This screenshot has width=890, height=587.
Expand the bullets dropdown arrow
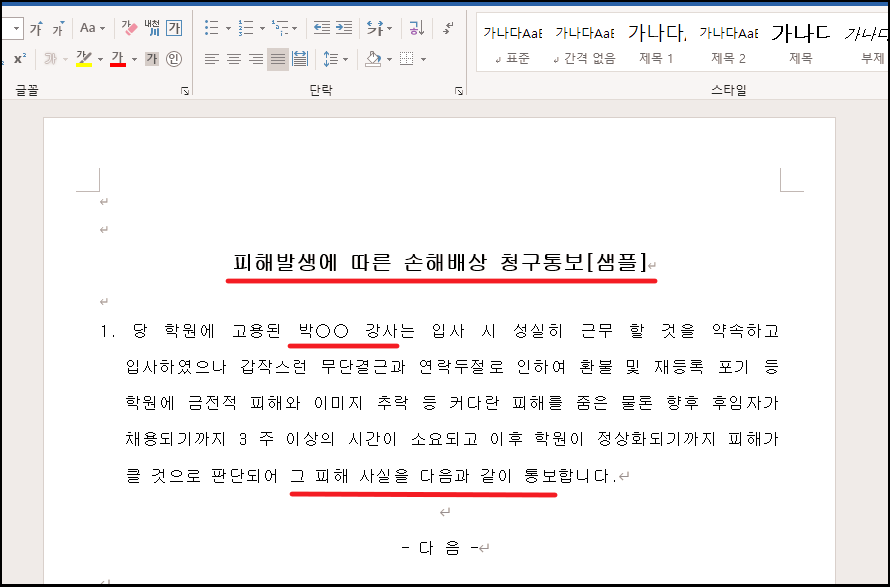tap(228, 28)
